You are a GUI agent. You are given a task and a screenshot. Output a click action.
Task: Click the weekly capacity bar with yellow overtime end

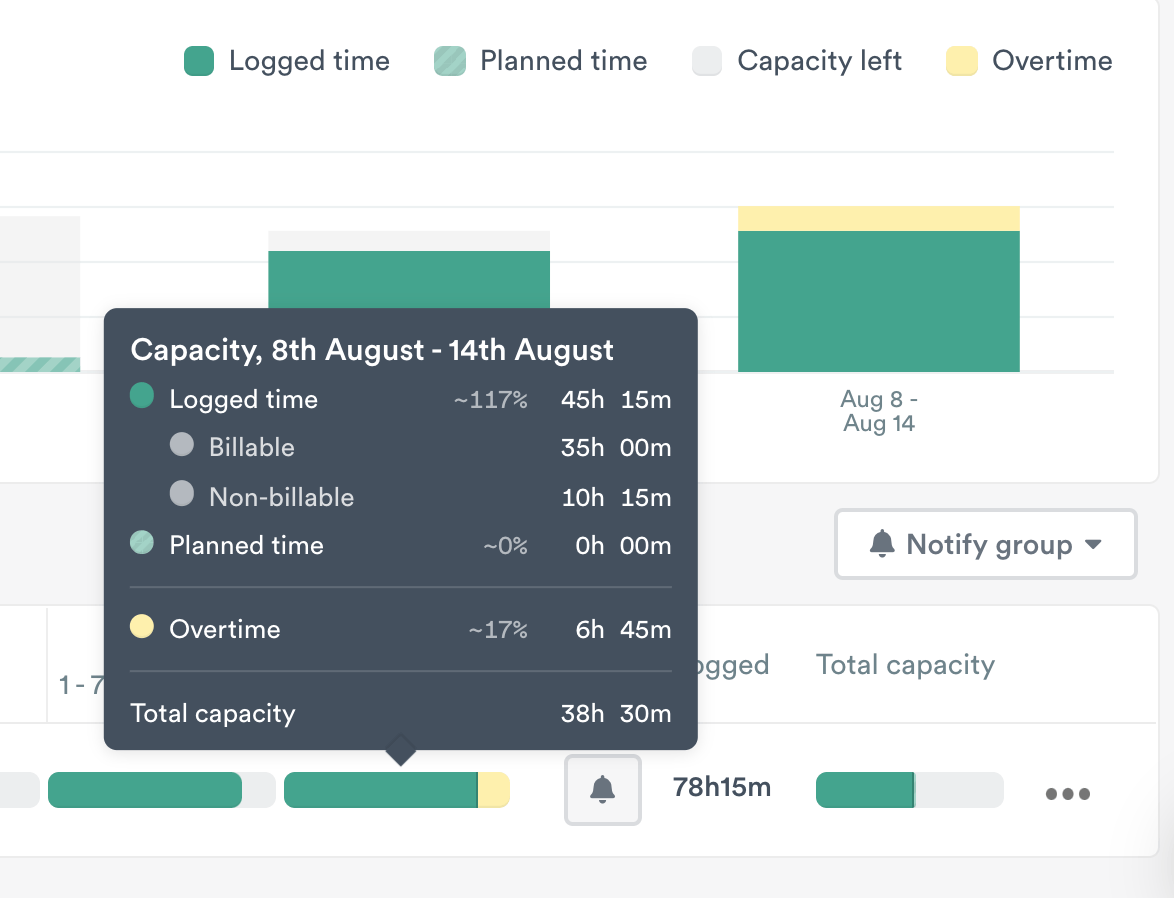pos(396,789)
